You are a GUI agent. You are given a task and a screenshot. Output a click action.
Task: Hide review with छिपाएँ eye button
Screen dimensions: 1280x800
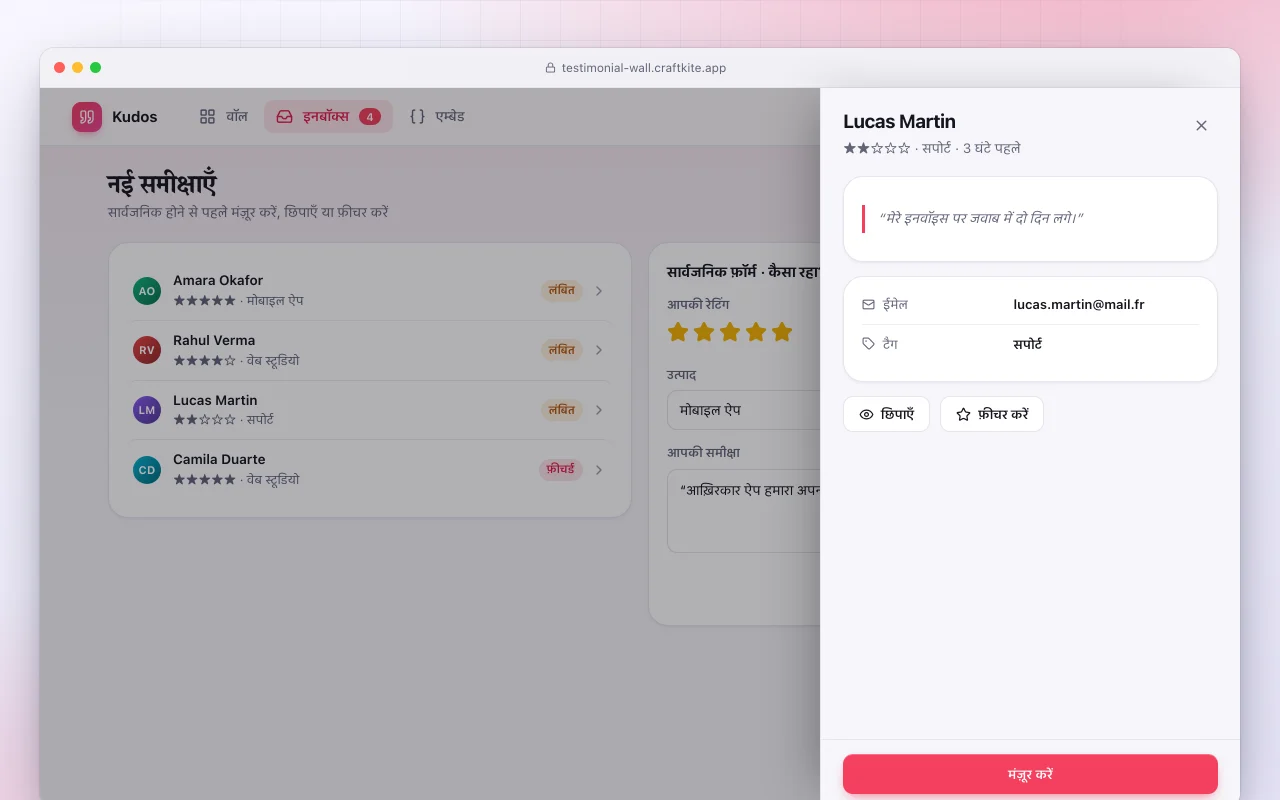tap(886, 414)
